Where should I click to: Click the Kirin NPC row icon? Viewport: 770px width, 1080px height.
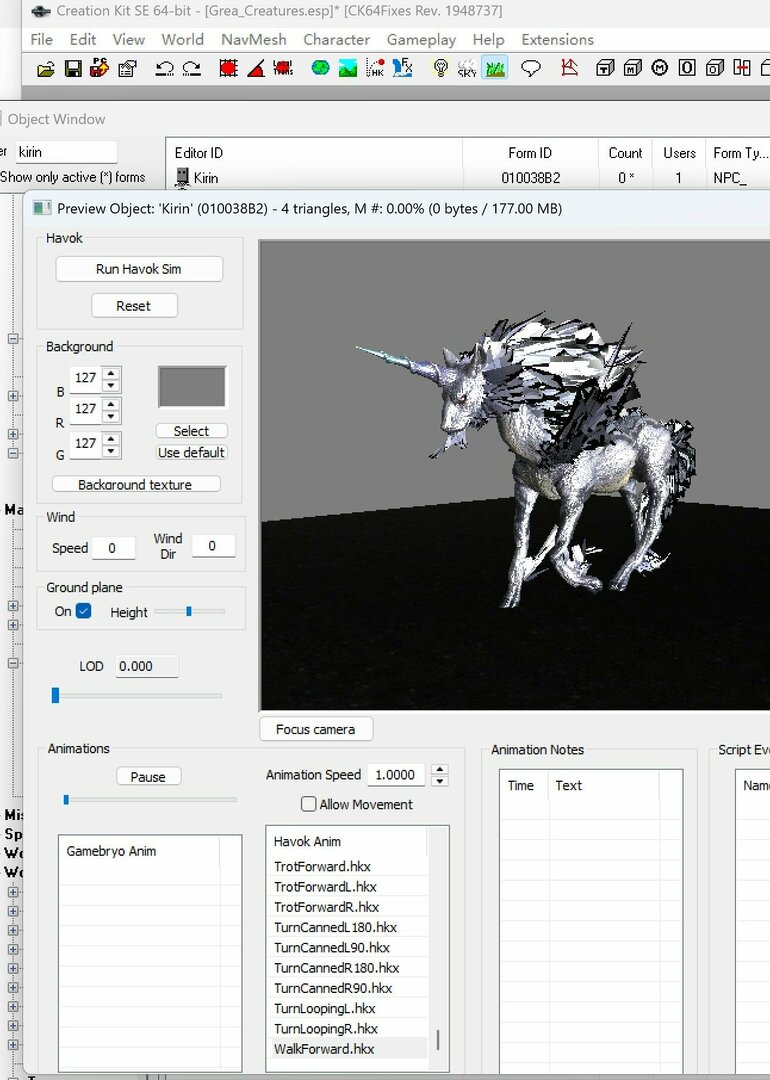coord(183,178)
